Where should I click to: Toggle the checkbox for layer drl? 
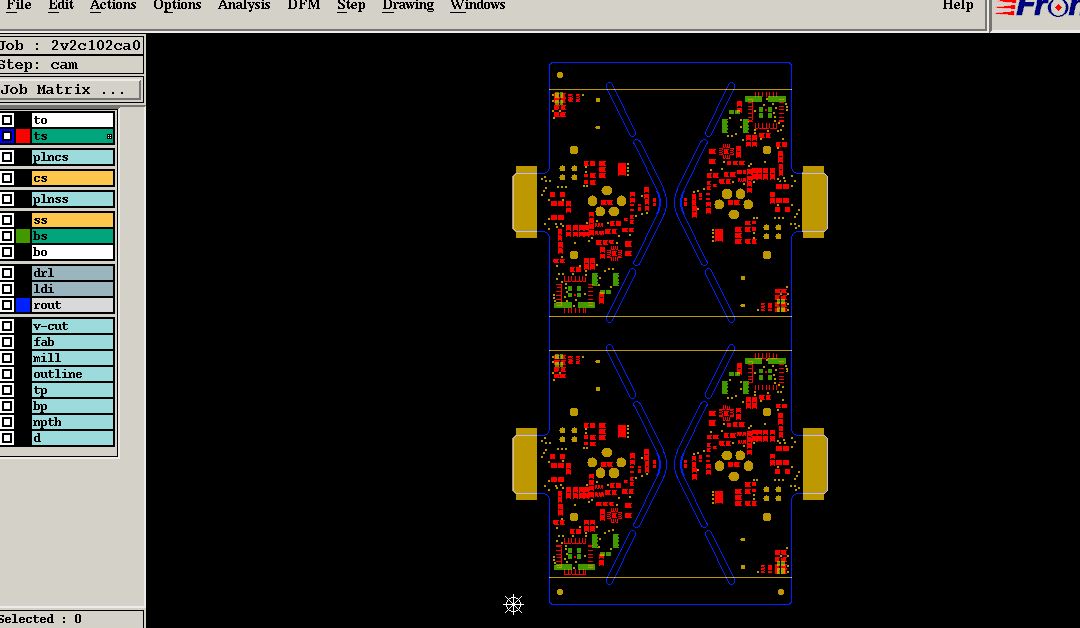click(8, 273)
